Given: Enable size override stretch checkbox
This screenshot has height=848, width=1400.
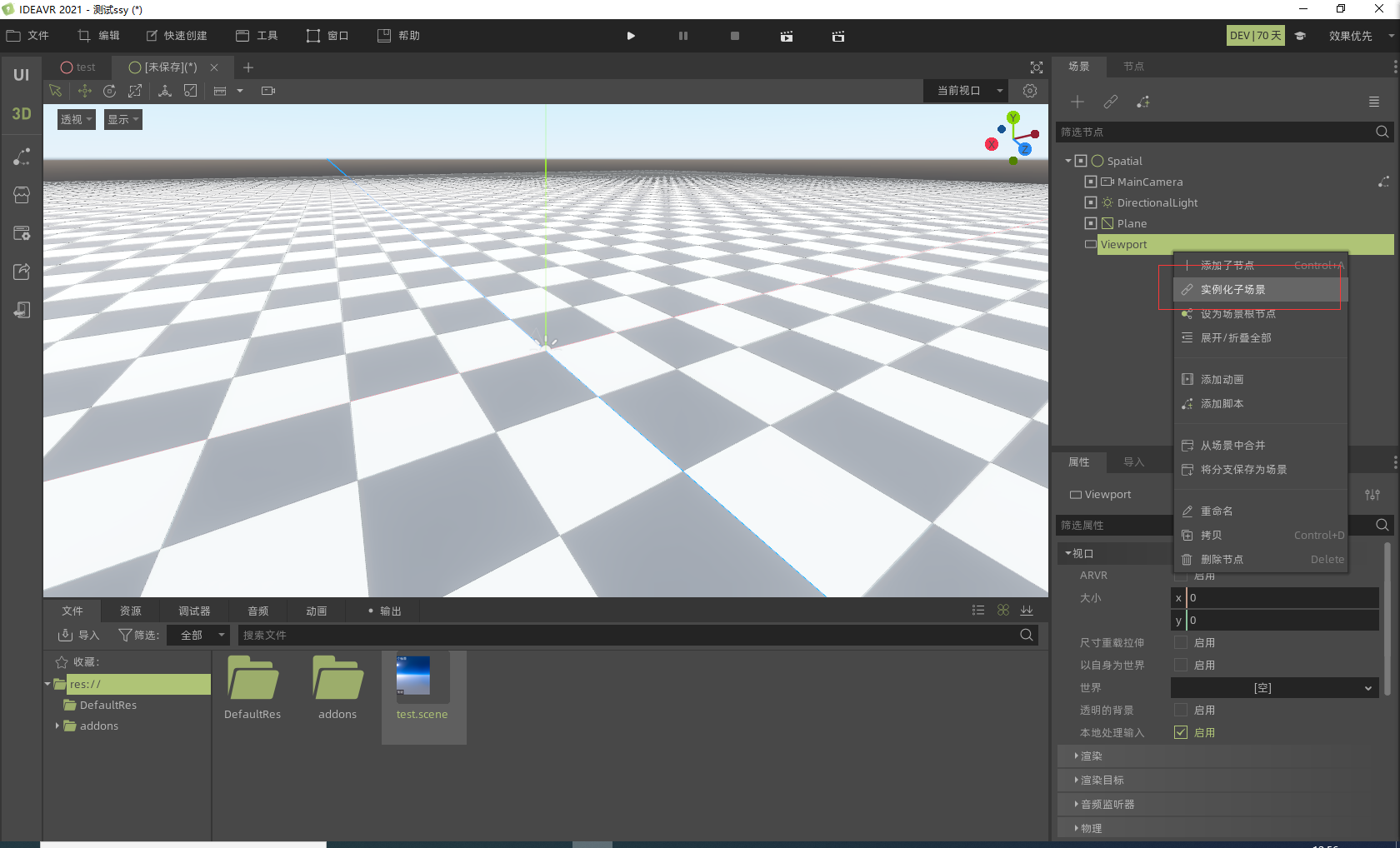Looking at the screenshot, I should tap(1181, 642).
